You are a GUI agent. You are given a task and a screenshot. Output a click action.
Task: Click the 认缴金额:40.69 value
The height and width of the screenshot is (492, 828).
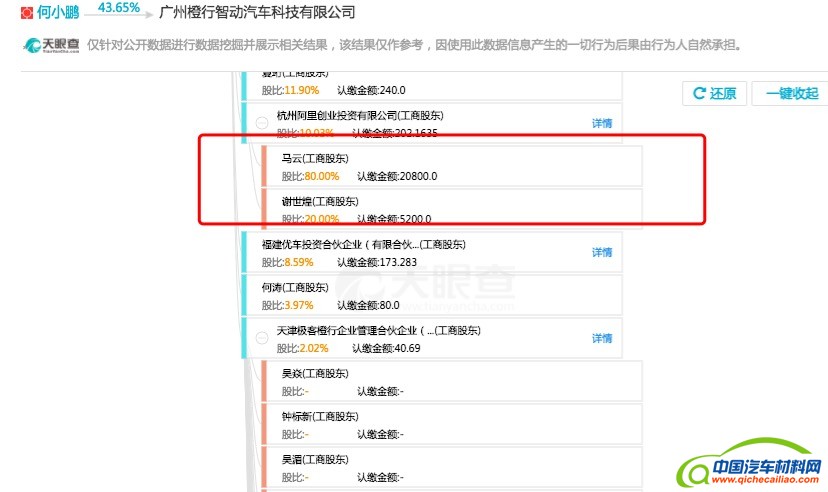coord(385,348)
